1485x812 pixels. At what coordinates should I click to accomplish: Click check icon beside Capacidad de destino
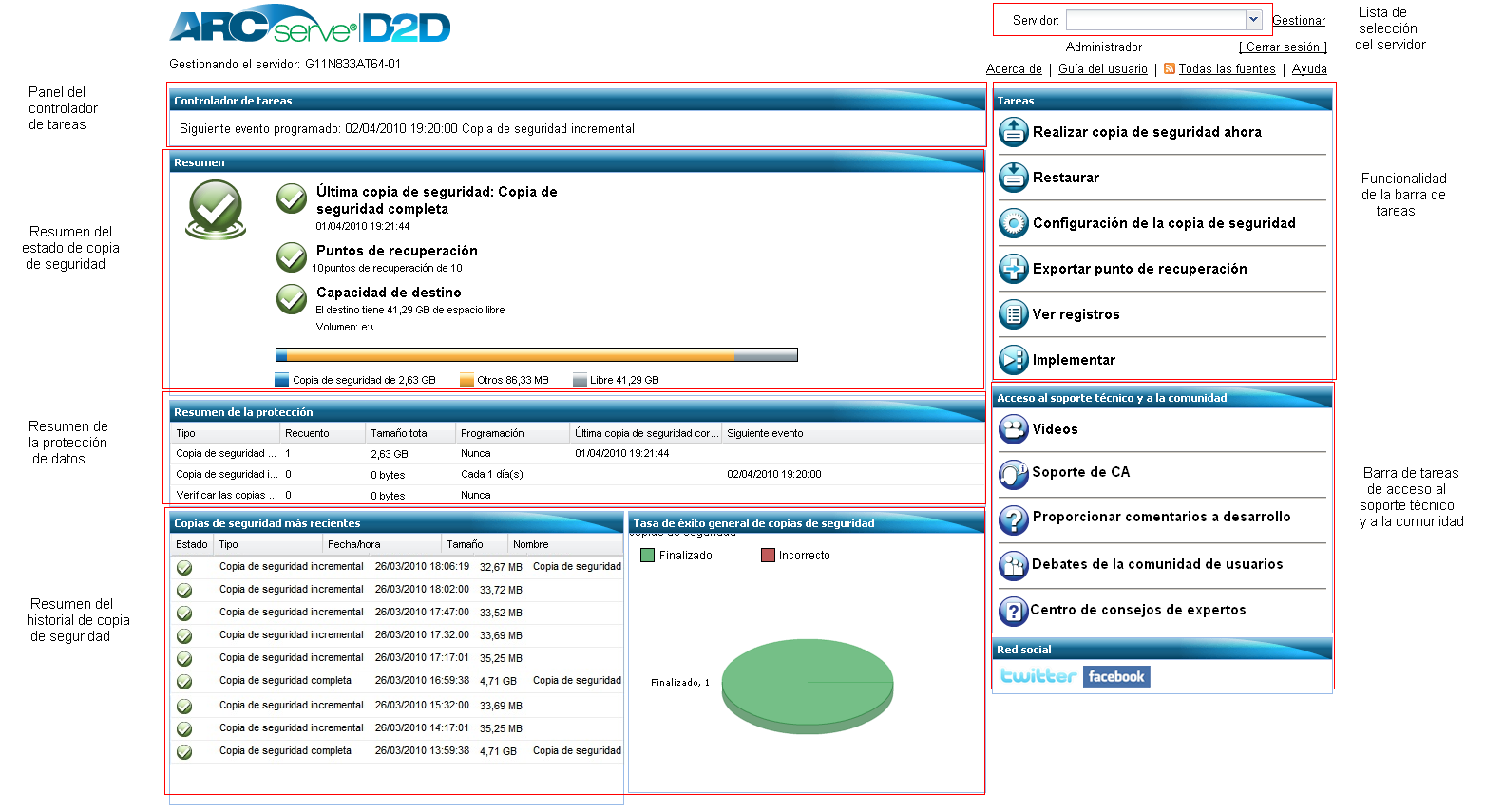pyautogui.click(x=292, y=299)
